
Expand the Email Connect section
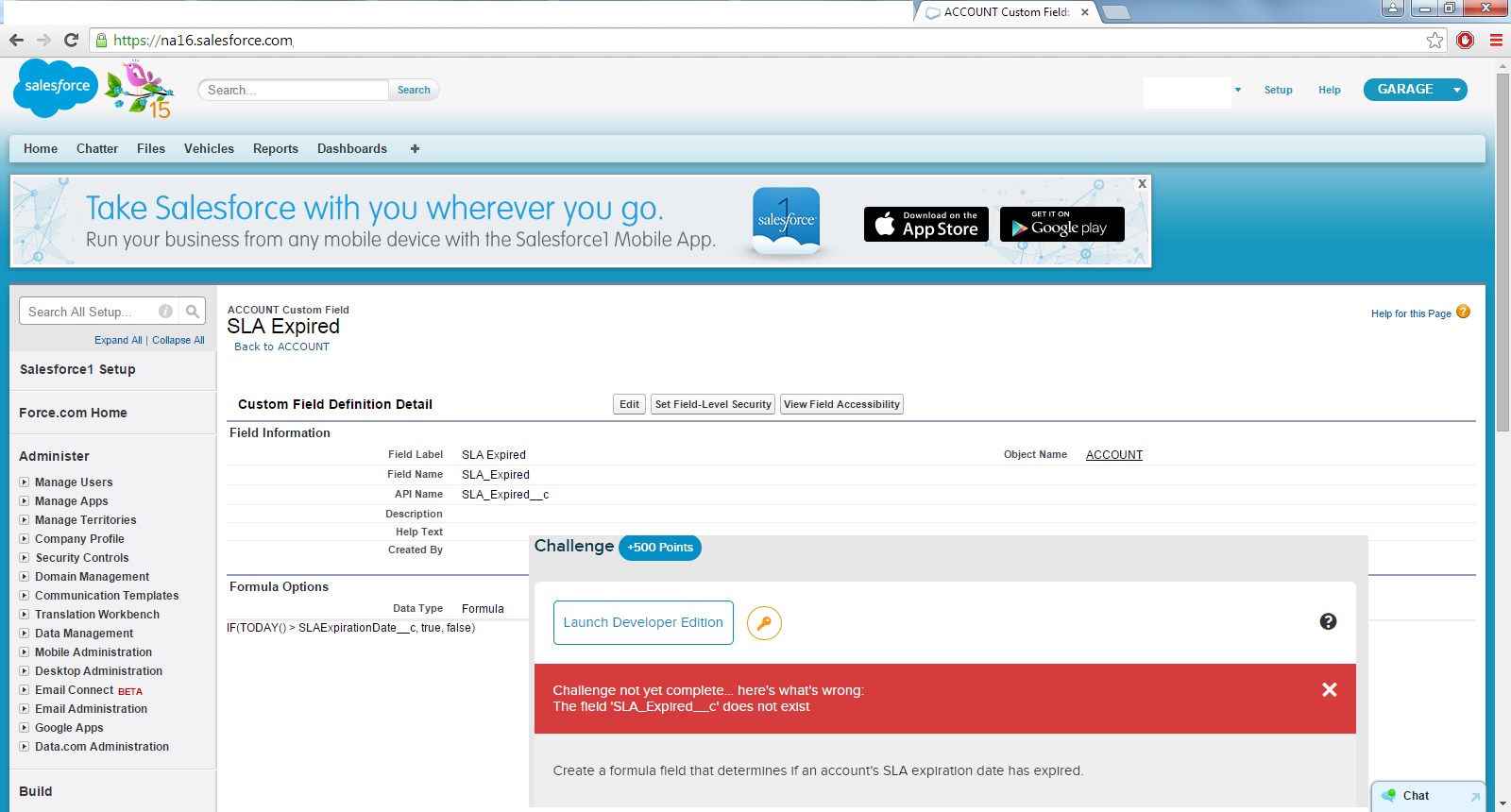[25, 689]
